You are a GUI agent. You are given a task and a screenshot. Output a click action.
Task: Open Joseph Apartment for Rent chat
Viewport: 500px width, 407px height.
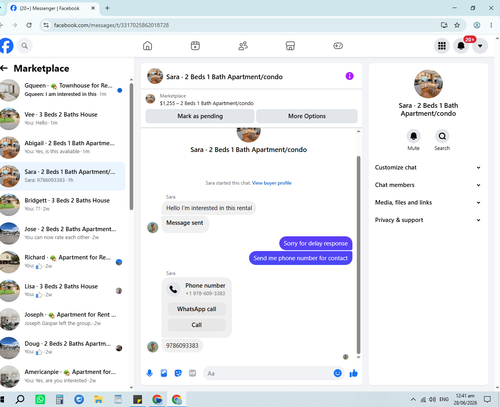tap(62, 319)
